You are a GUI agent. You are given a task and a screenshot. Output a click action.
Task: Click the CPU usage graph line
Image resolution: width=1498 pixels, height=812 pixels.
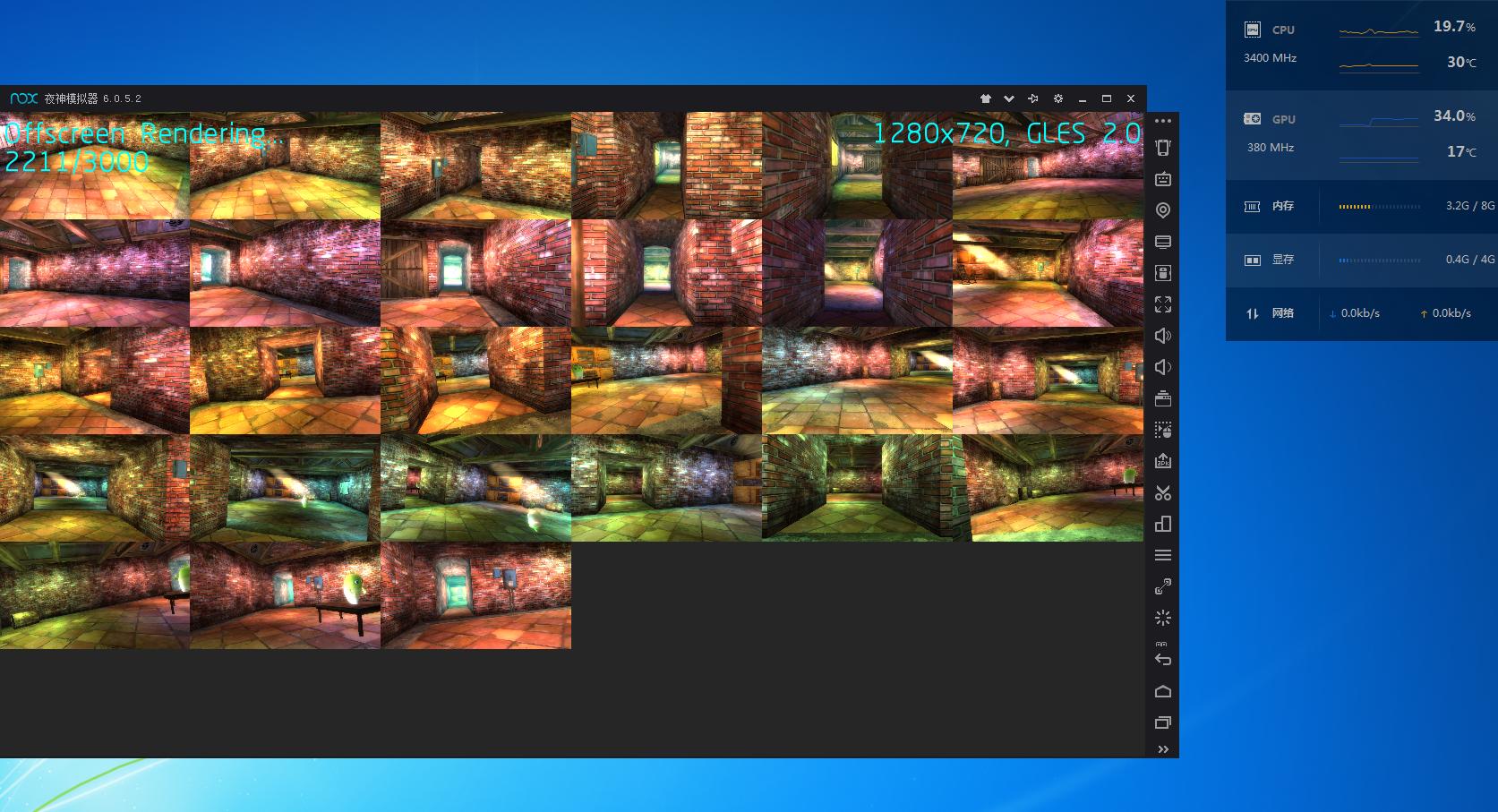click(x=1379, y=32)
